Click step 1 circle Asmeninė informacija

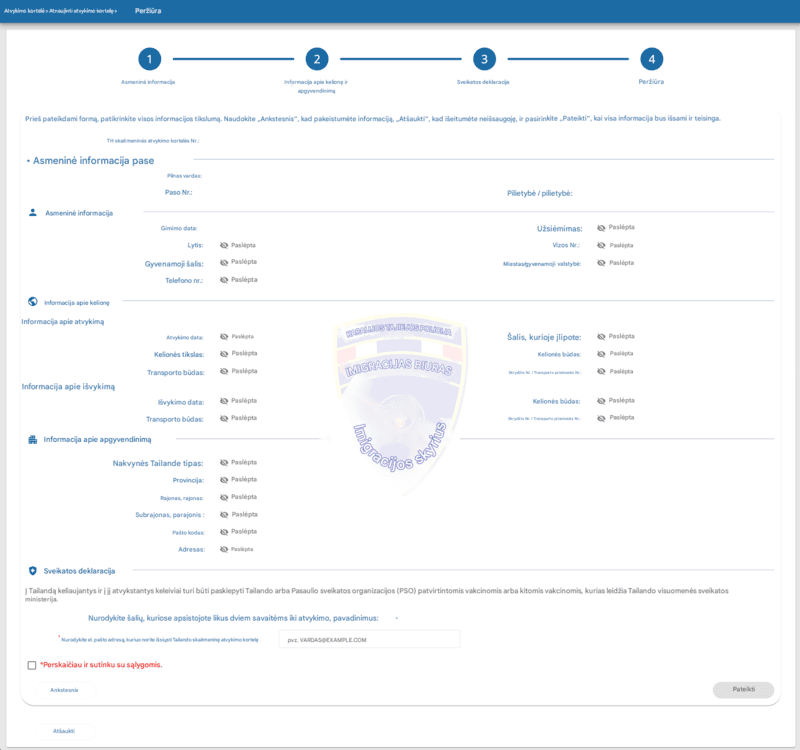click(149, 59)
